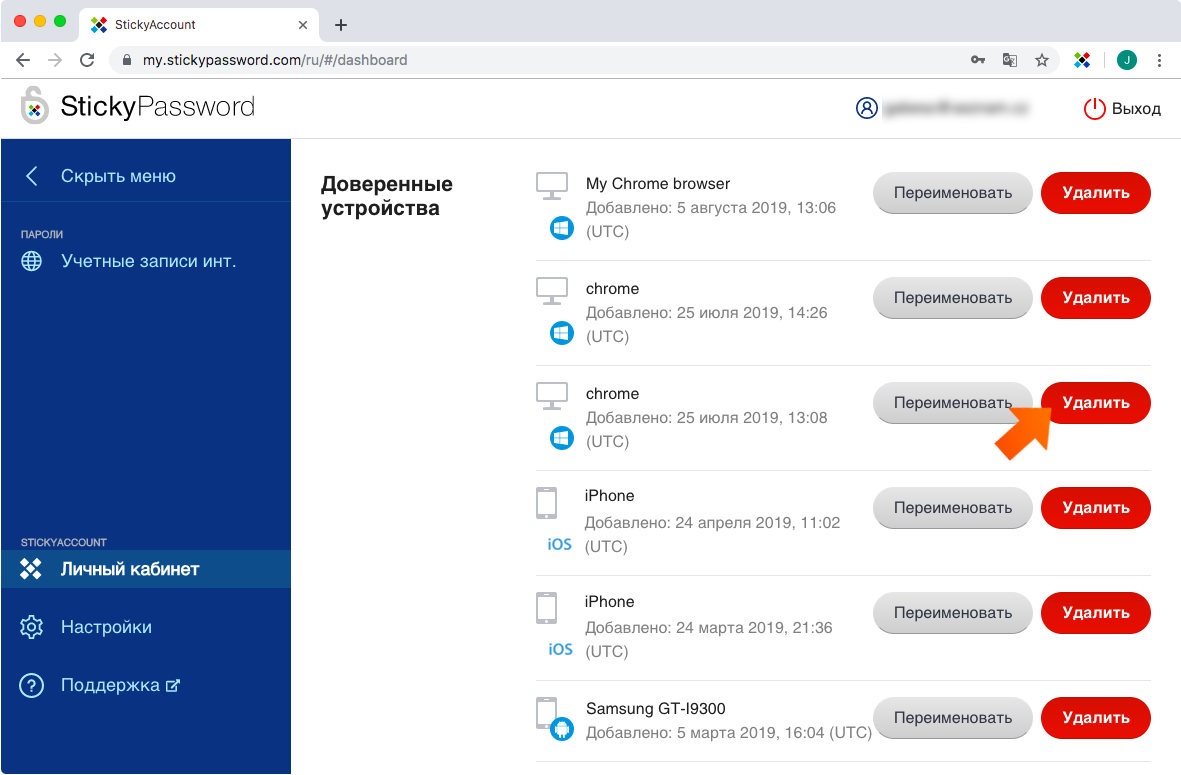The width and height of the screenshot is (1181, 775).
Task: Click the address bar URL
Action: coord(275,60)
